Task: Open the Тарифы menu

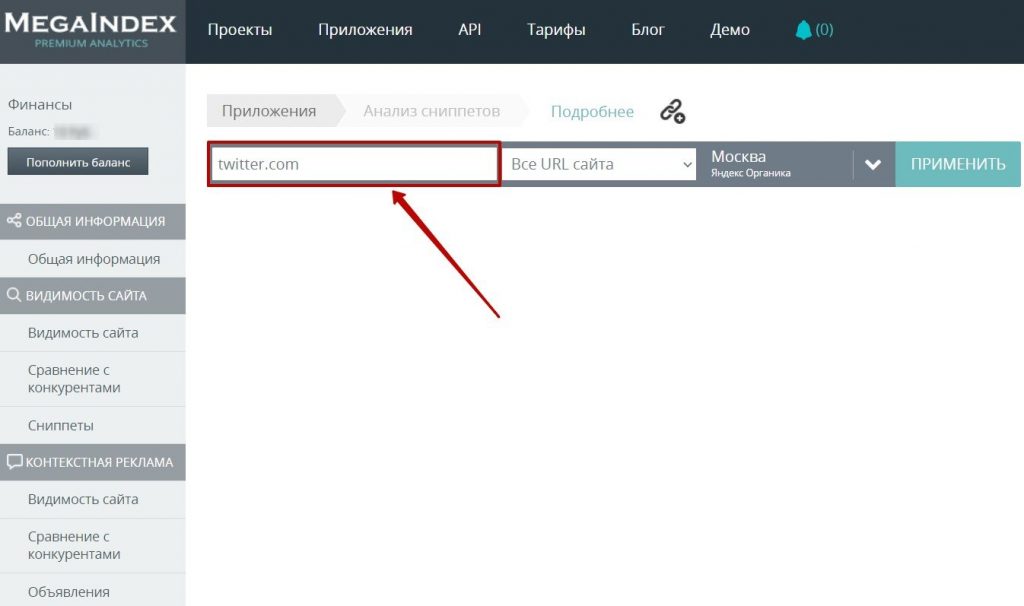Action: pos(556,29)
